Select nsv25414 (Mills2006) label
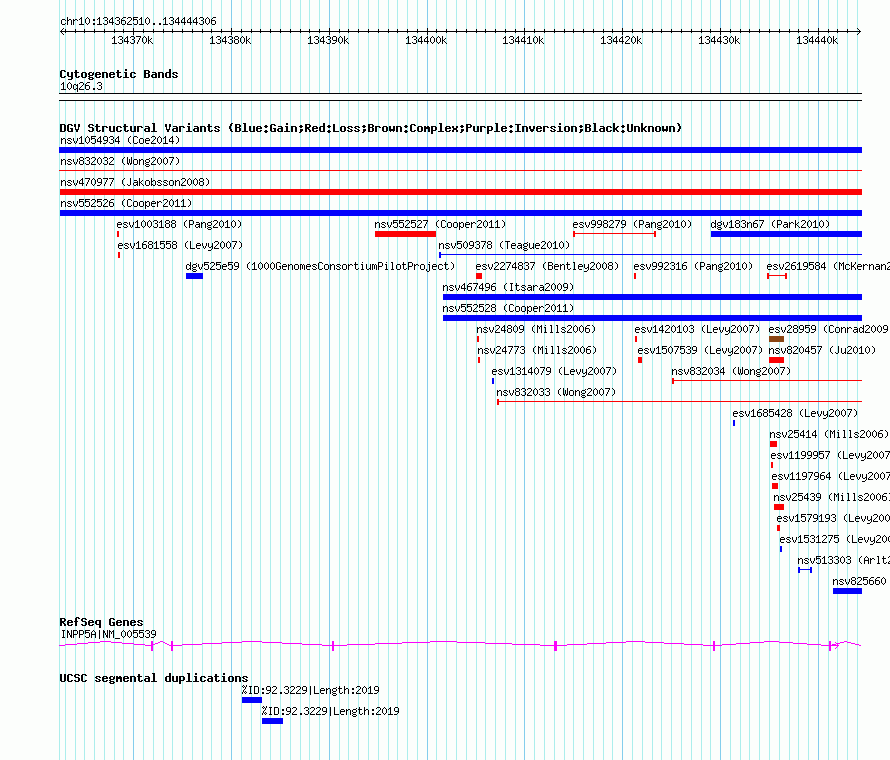890x760 pixels. [x=829, y=434]
